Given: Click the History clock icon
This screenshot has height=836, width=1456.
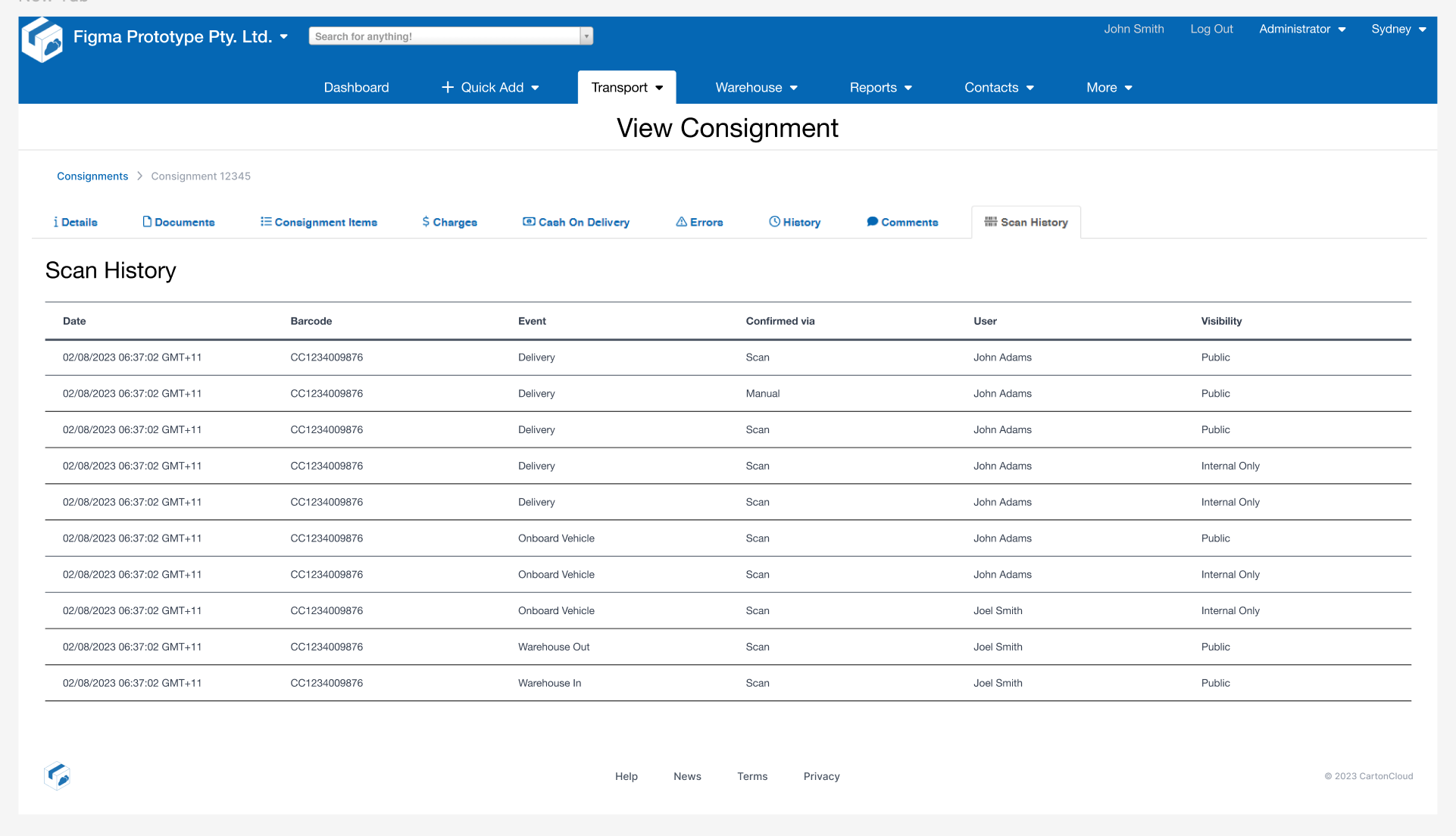Looking at the screenshot, I should point(774,221).
